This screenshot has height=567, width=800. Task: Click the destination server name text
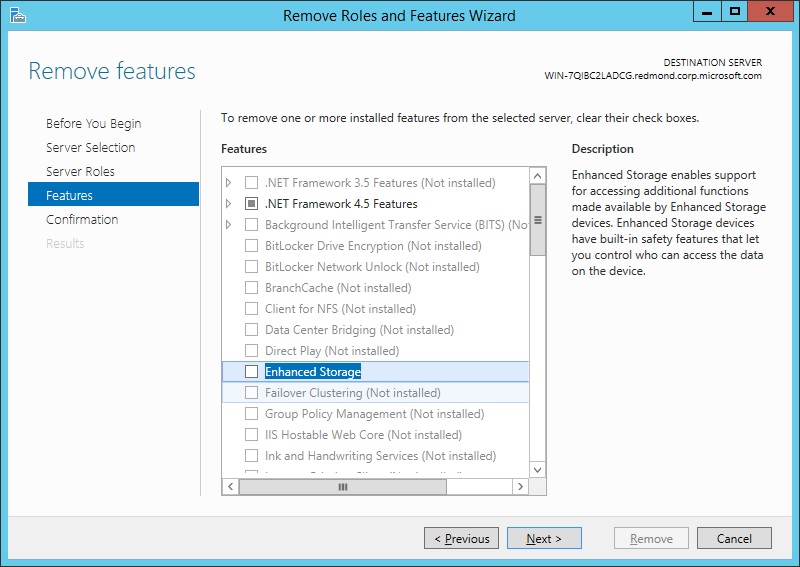(x=653, y=76)
